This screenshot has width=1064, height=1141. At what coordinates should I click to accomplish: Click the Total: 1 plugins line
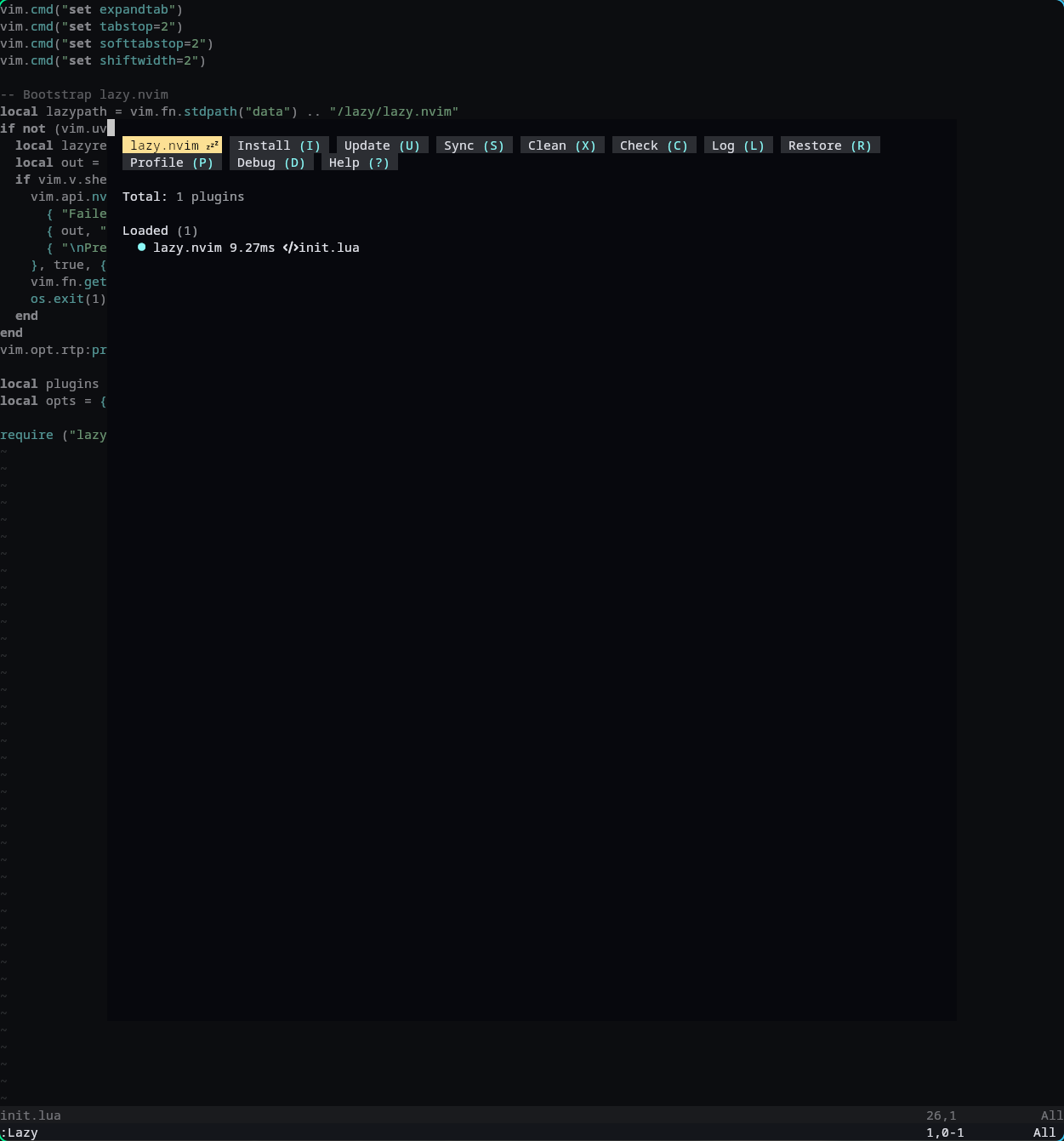pyautogui.click(x=183, y=197)
